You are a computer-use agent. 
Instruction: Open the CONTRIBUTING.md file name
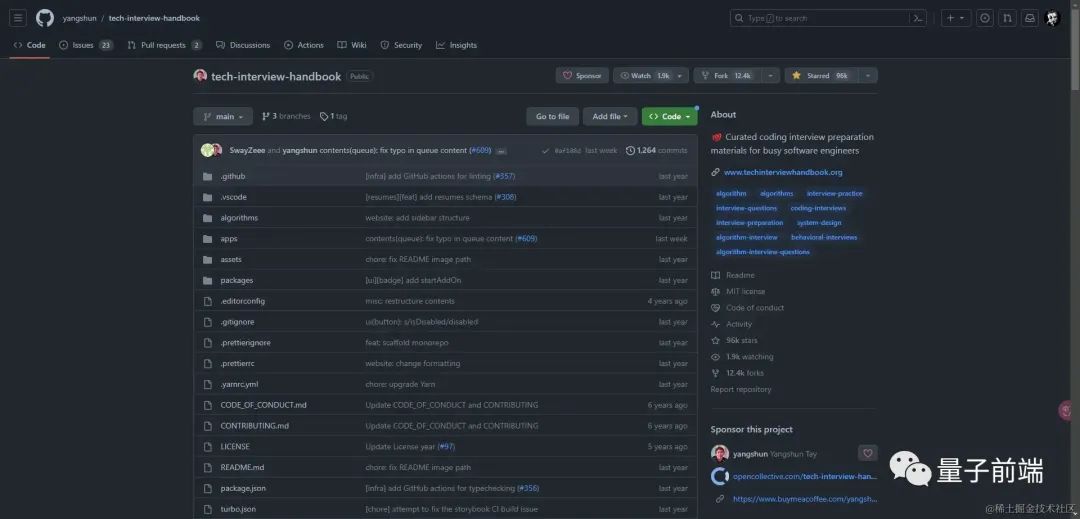pyautogui.click(x=255, y=425)
